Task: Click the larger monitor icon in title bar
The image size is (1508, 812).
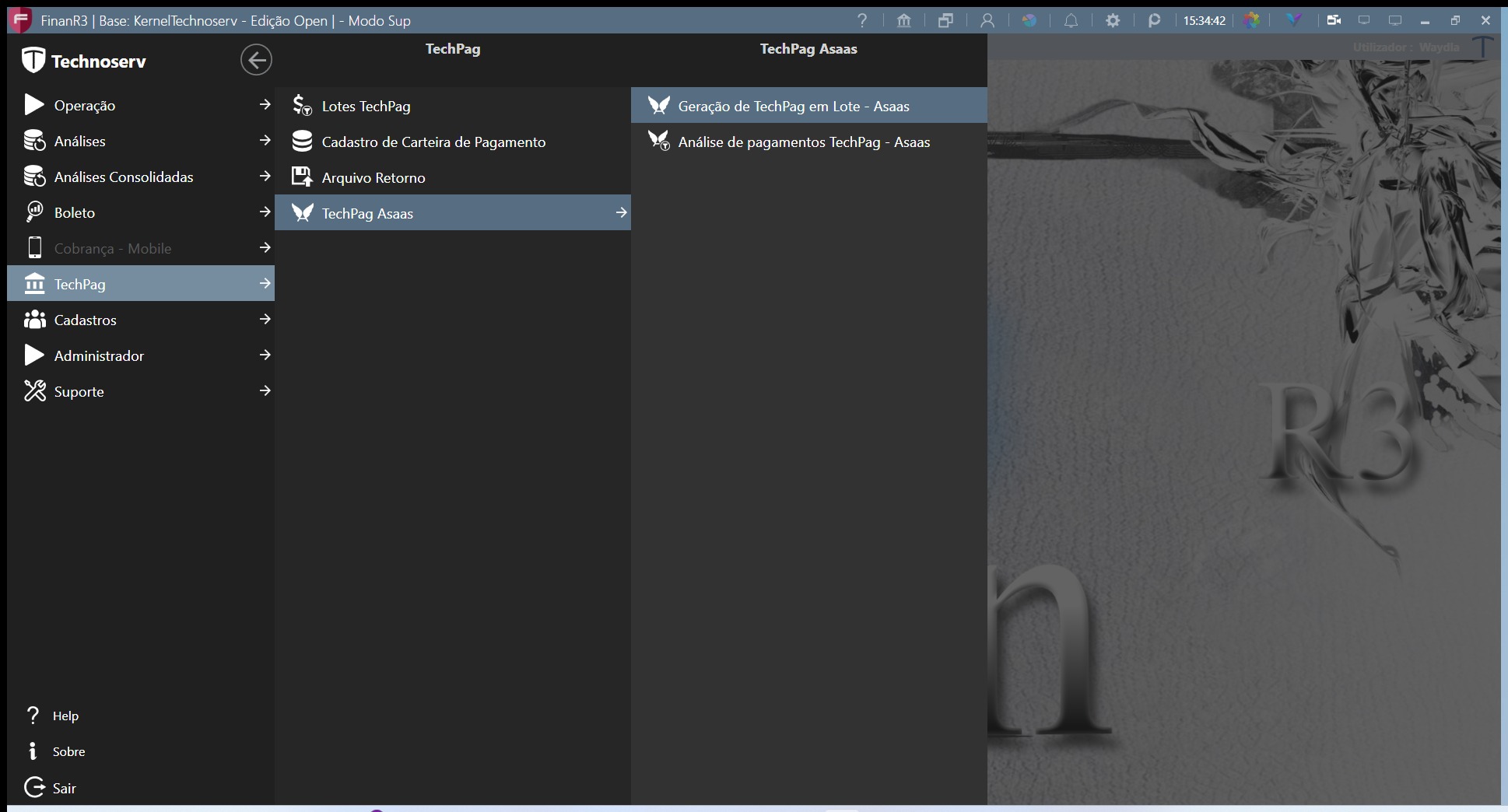Action: (x=1395, y=20)
